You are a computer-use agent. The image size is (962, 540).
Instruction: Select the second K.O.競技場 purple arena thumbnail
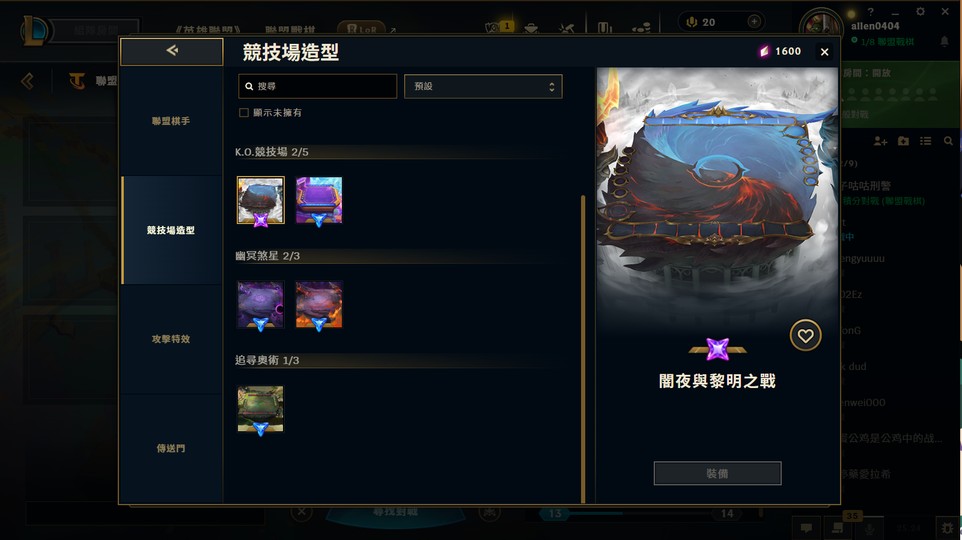pyautogui.click(x=319, y=201)
